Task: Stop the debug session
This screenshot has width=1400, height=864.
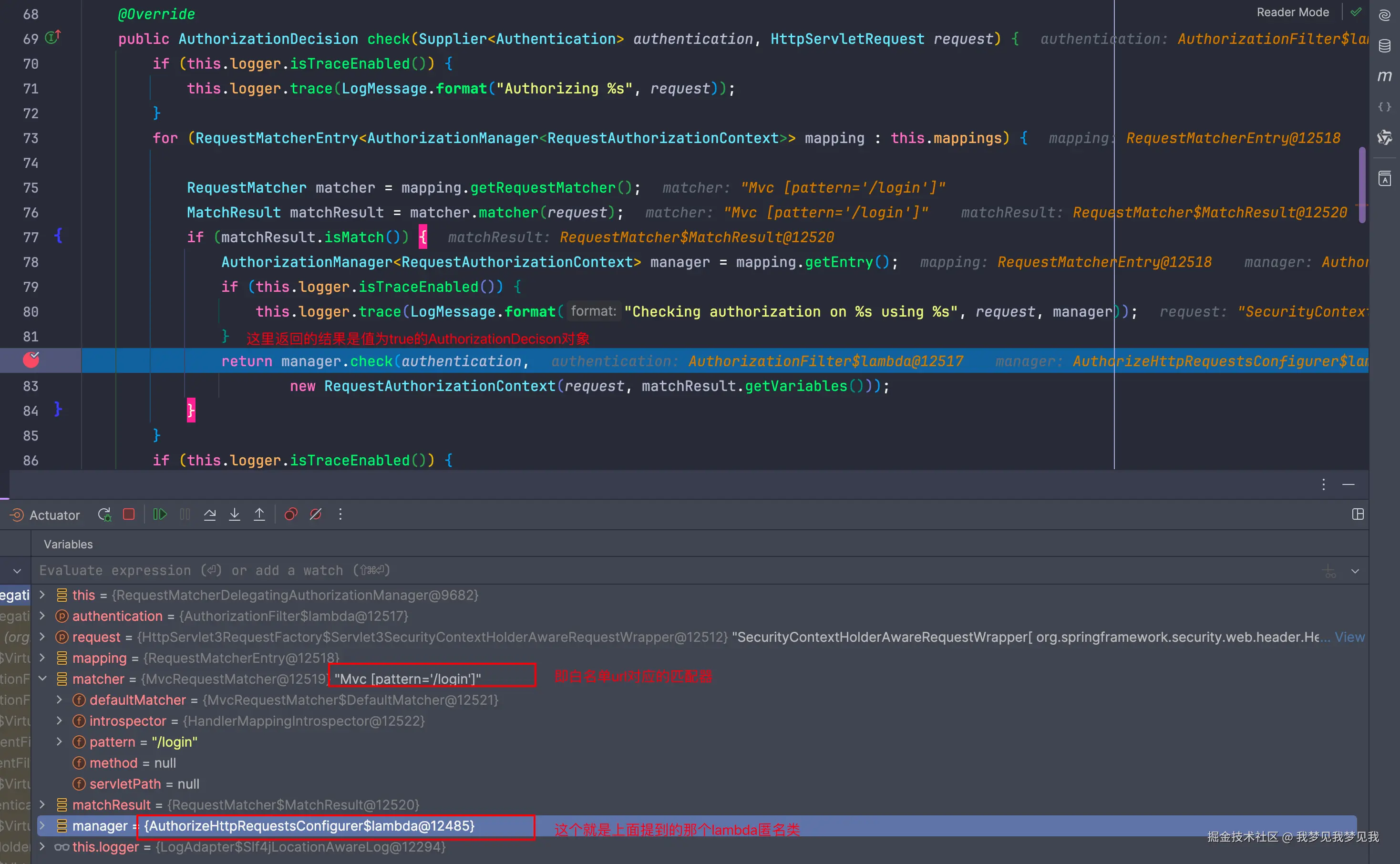Action: point(129,514)
